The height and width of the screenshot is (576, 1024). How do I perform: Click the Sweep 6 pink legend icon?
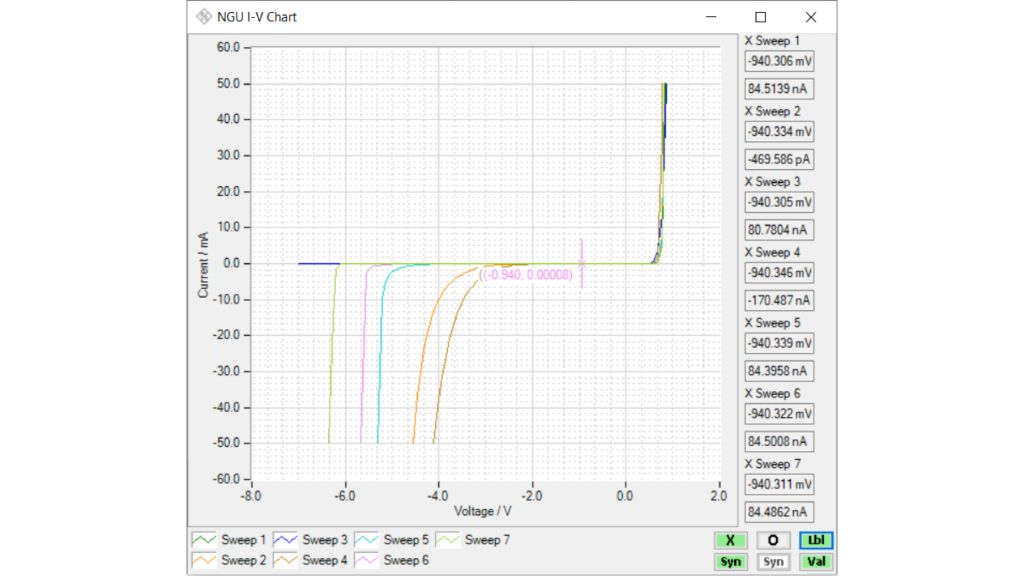point(366,560)
